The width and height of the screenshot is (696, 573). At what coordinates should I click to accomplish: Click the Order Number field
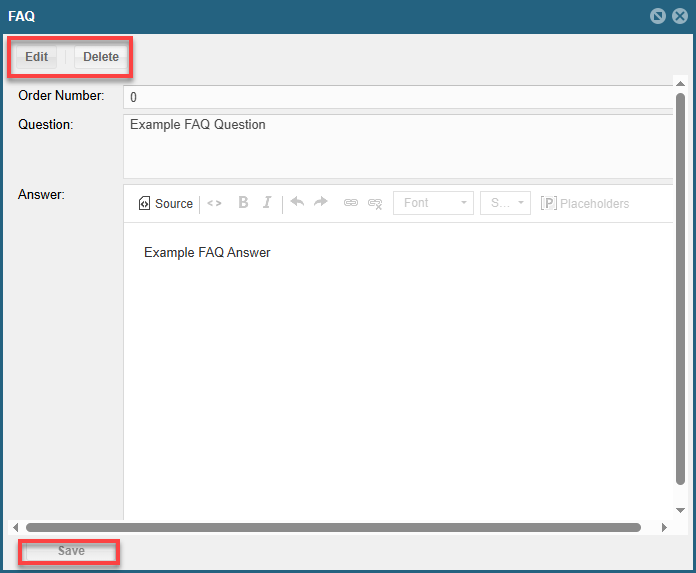point(398,97)
